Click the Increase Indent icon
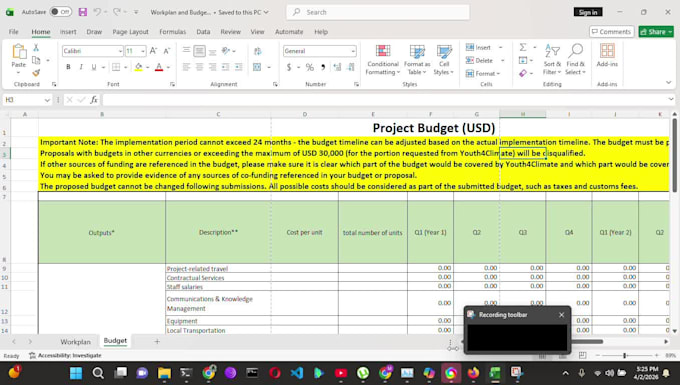680x385 pixels. (239, 67)
